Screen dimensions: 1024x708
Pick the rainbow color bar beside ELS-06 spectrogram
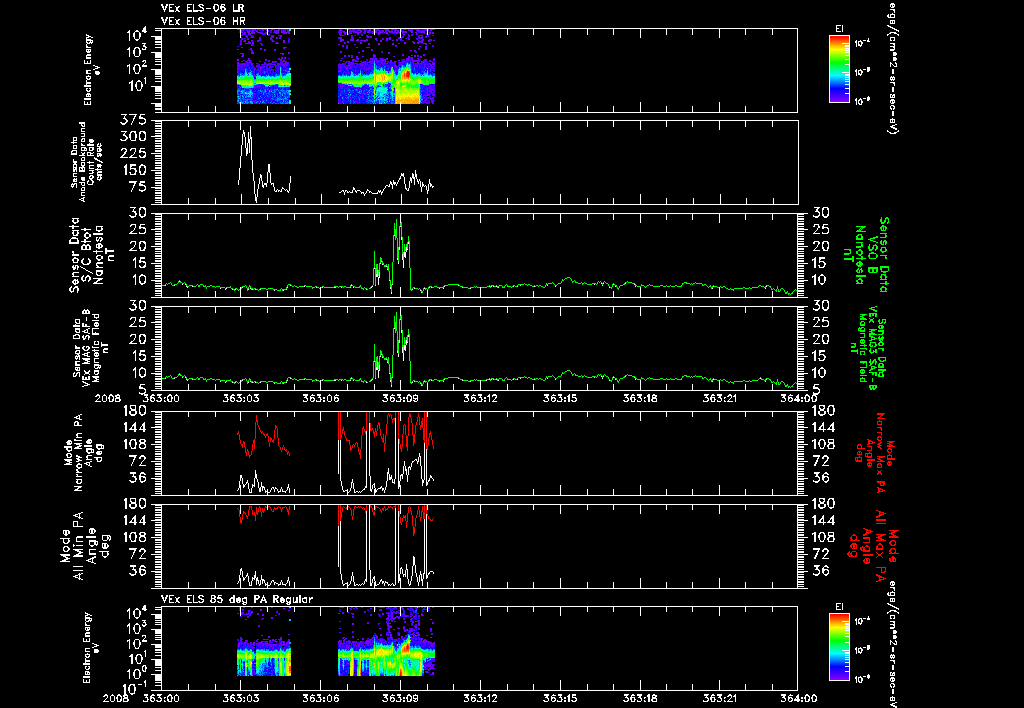pos(839,69)
